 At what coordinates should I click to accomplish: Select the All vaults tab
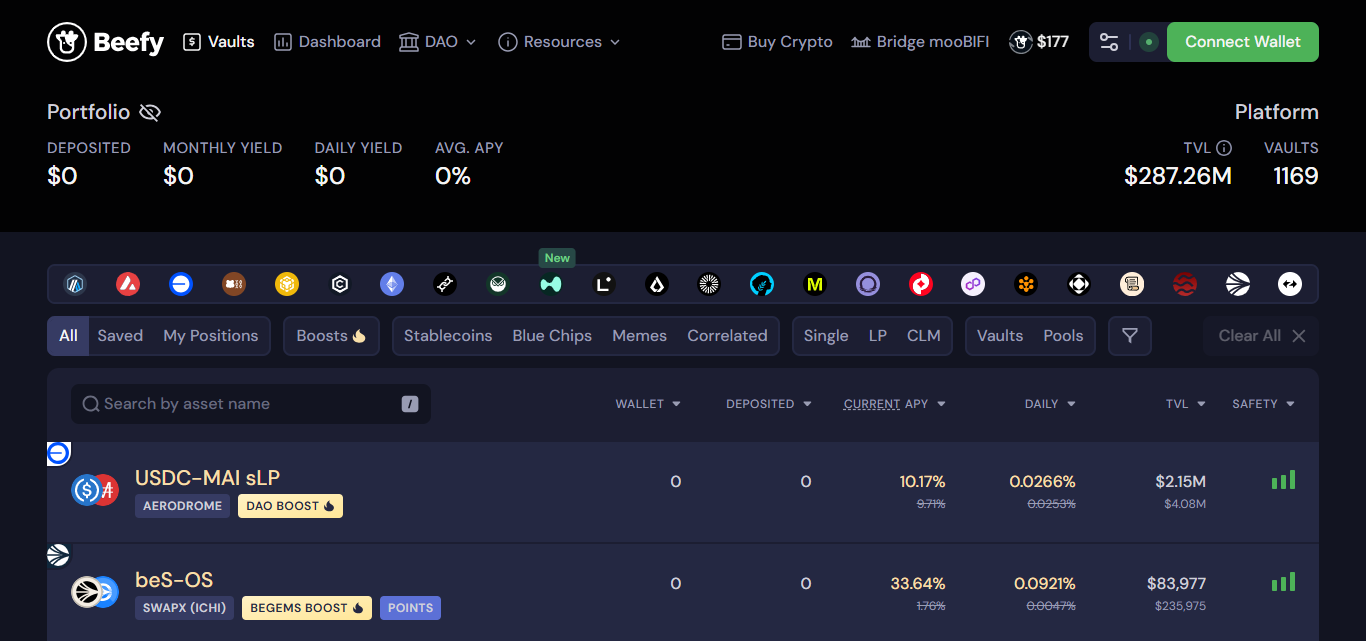click(x=68, y=336)
